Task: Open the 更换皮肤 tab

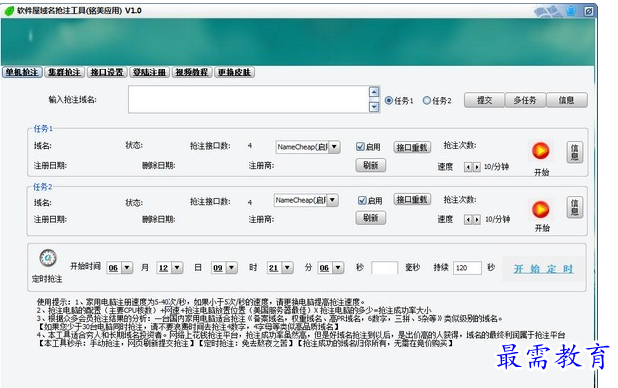Action: pos(235,73)
